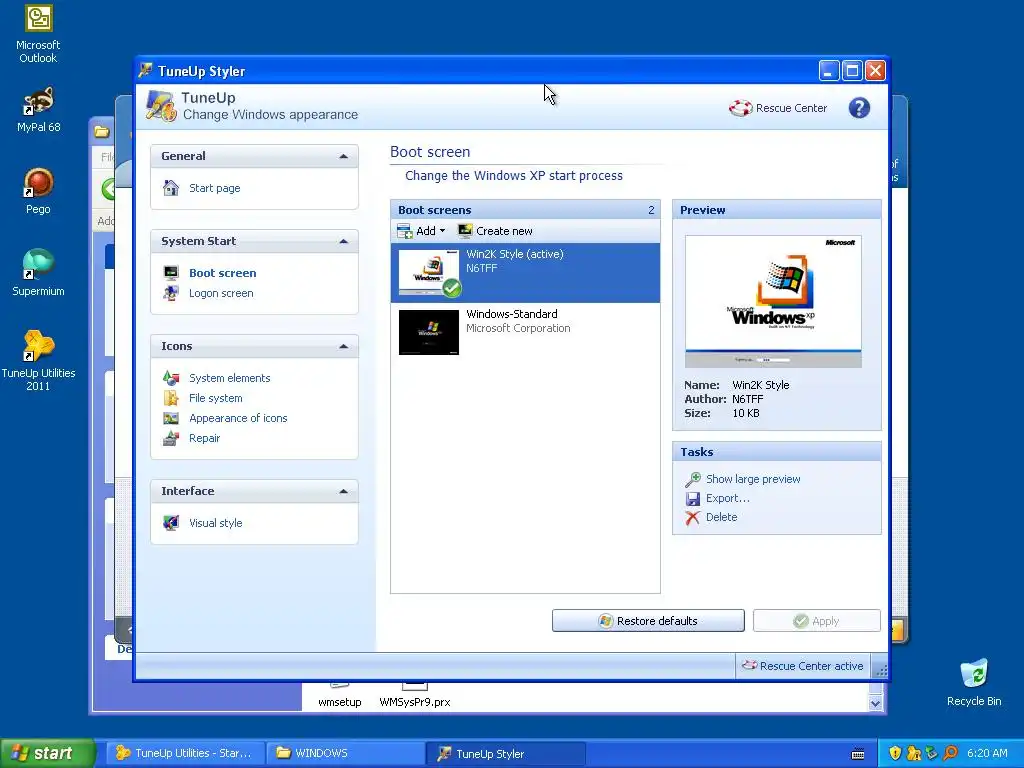
Task: Click the Rescue Center link
Action: click(x=792, y=108)
